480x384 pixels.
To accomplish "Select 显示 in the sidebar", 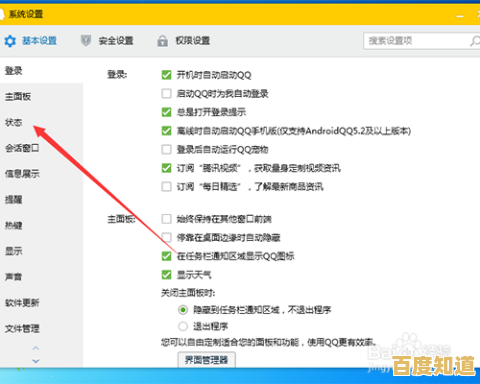I will point(13,251).
